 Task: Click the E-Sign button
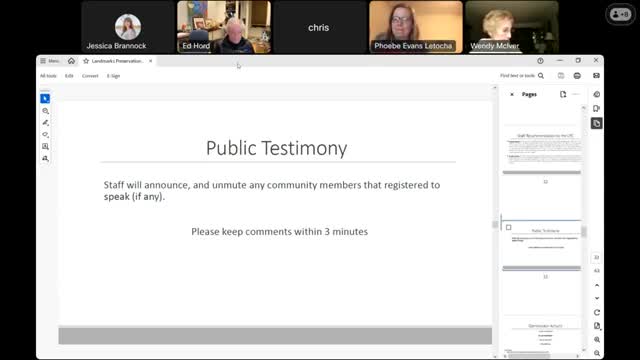(113, 76)
